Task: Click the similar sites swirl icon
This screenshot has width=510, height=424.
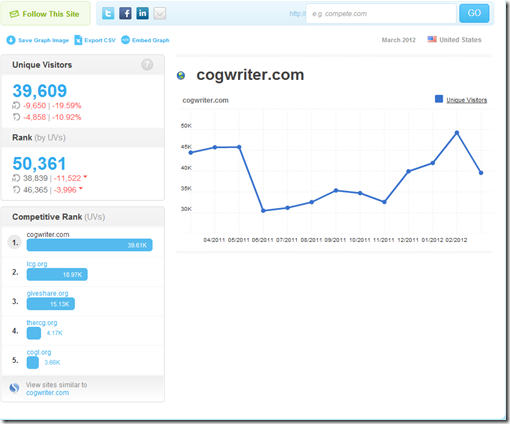Action: (14, 388)
